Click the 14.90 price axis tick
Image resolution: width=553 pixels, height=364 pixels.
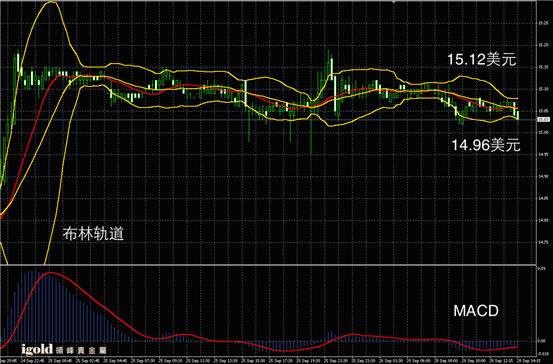(x=542, y=176)
